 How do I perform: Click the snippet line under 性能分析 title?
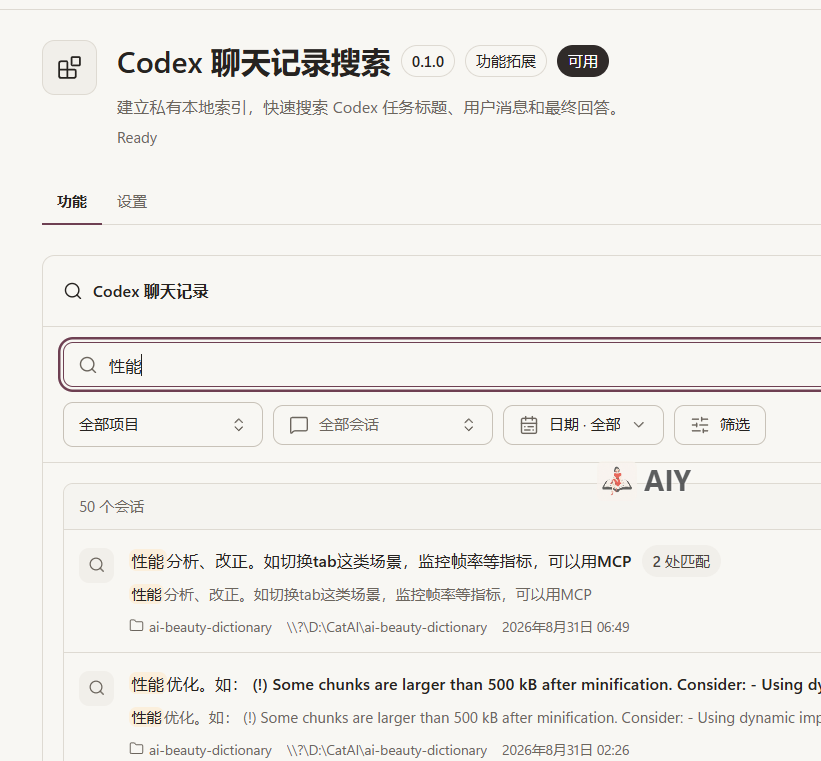pos(361,595)
